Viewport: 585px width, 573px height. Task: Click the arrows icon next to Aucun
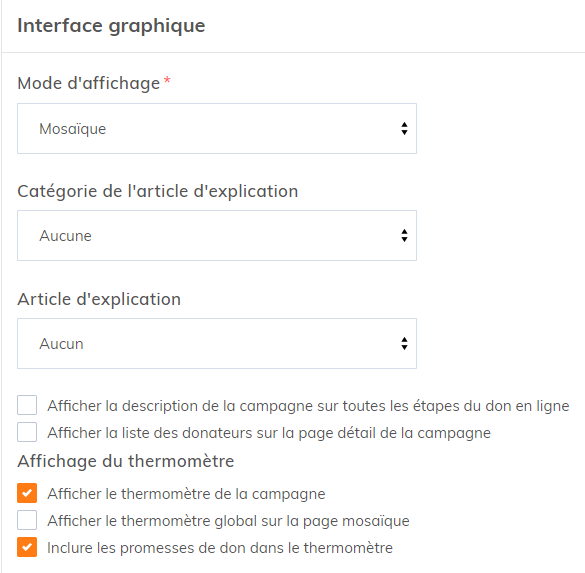(404, 344)
